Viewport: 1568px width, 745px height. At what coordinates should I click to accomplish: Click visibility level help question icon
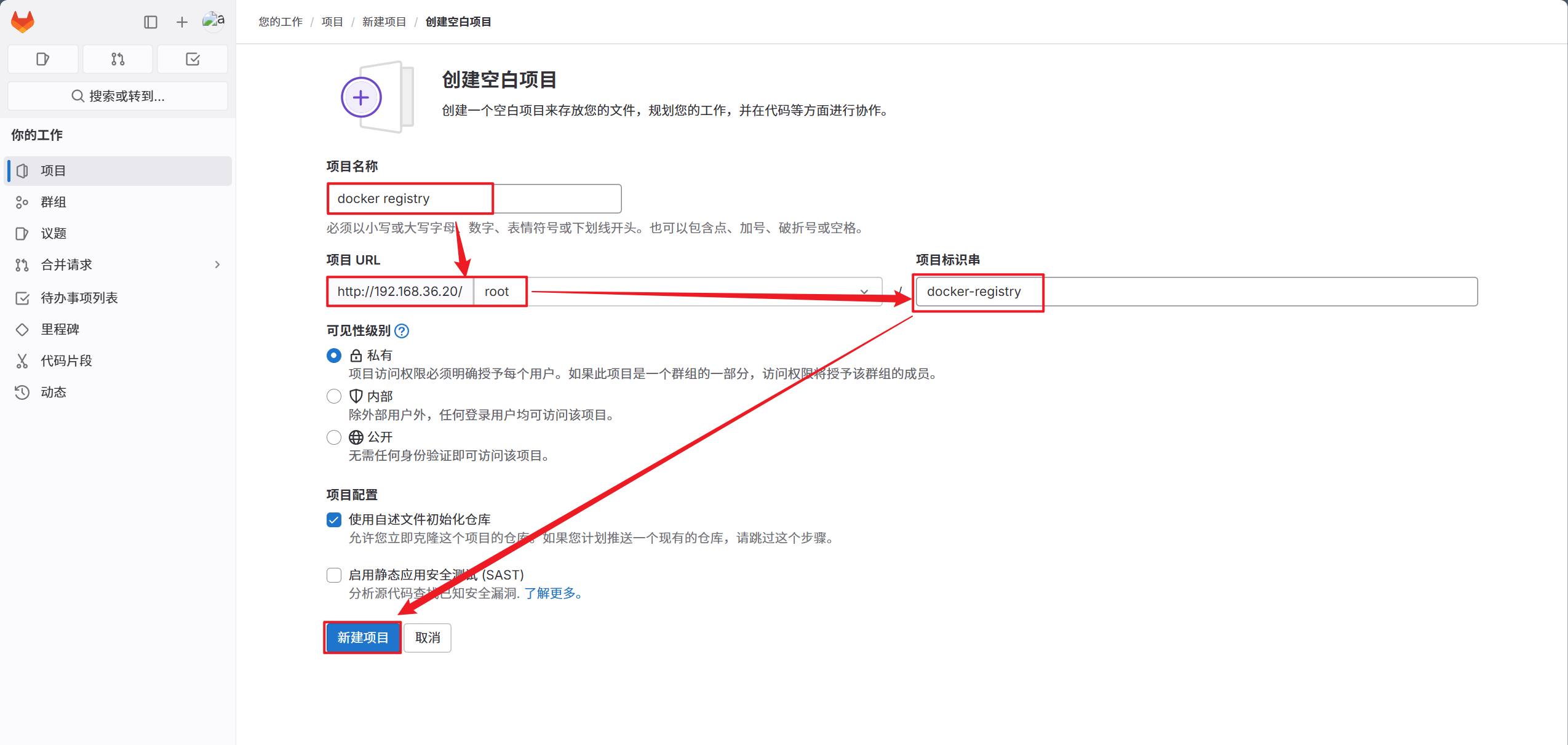(x=402, y=331)
